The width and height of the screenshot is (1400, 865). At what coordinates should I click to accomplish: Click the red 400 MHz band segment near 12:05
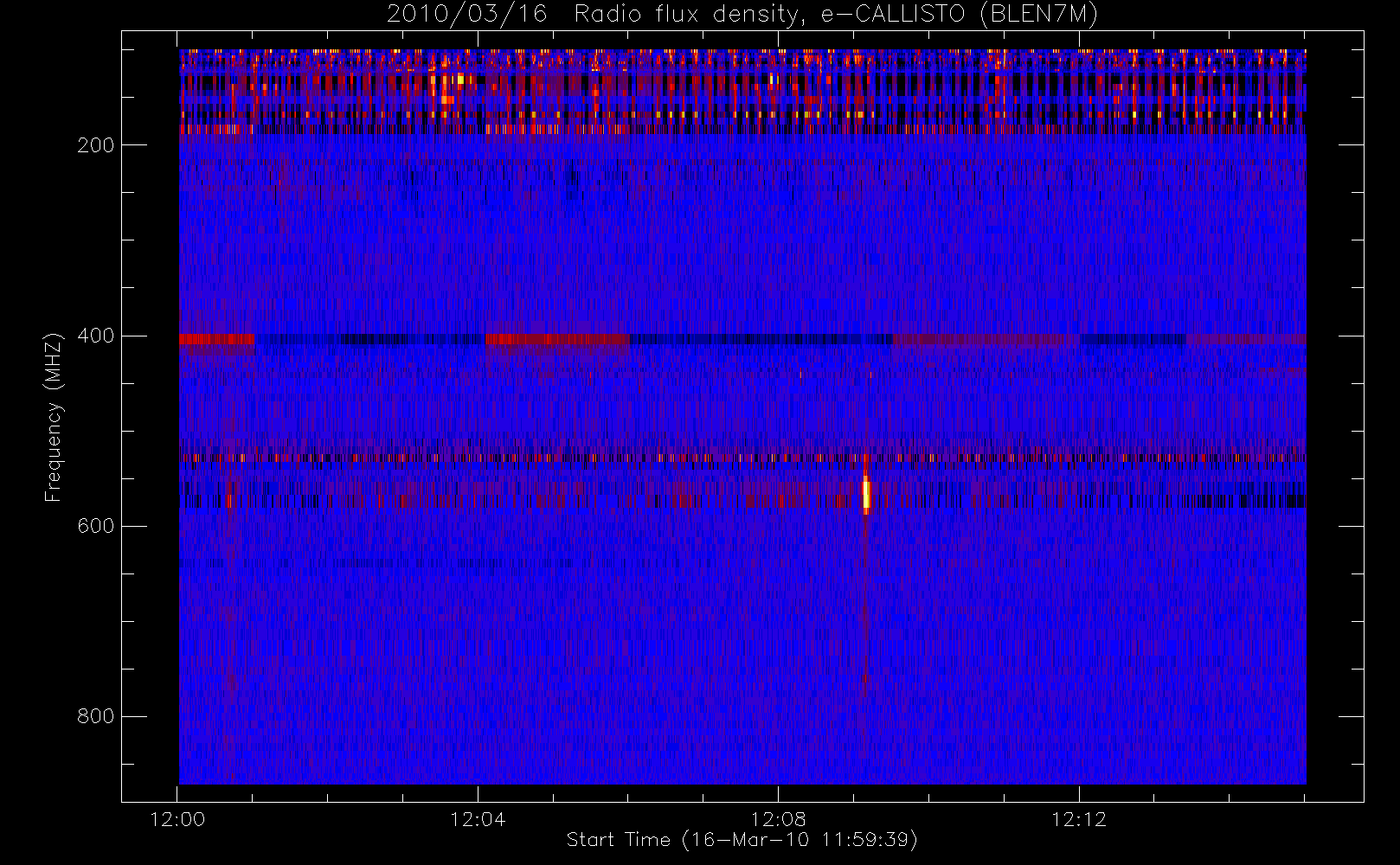(556, 339)
